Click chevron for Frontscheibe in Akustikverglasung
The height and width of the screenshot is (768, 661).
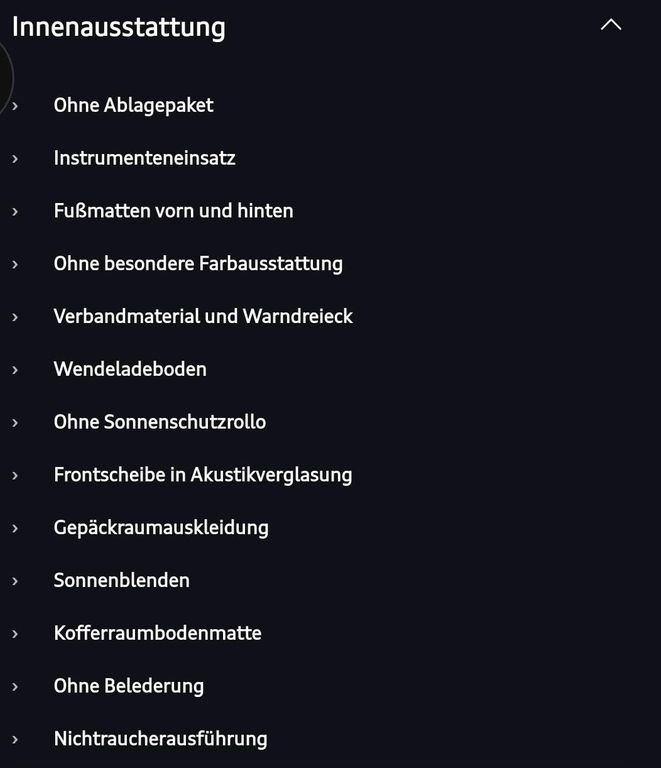(15, 476)
